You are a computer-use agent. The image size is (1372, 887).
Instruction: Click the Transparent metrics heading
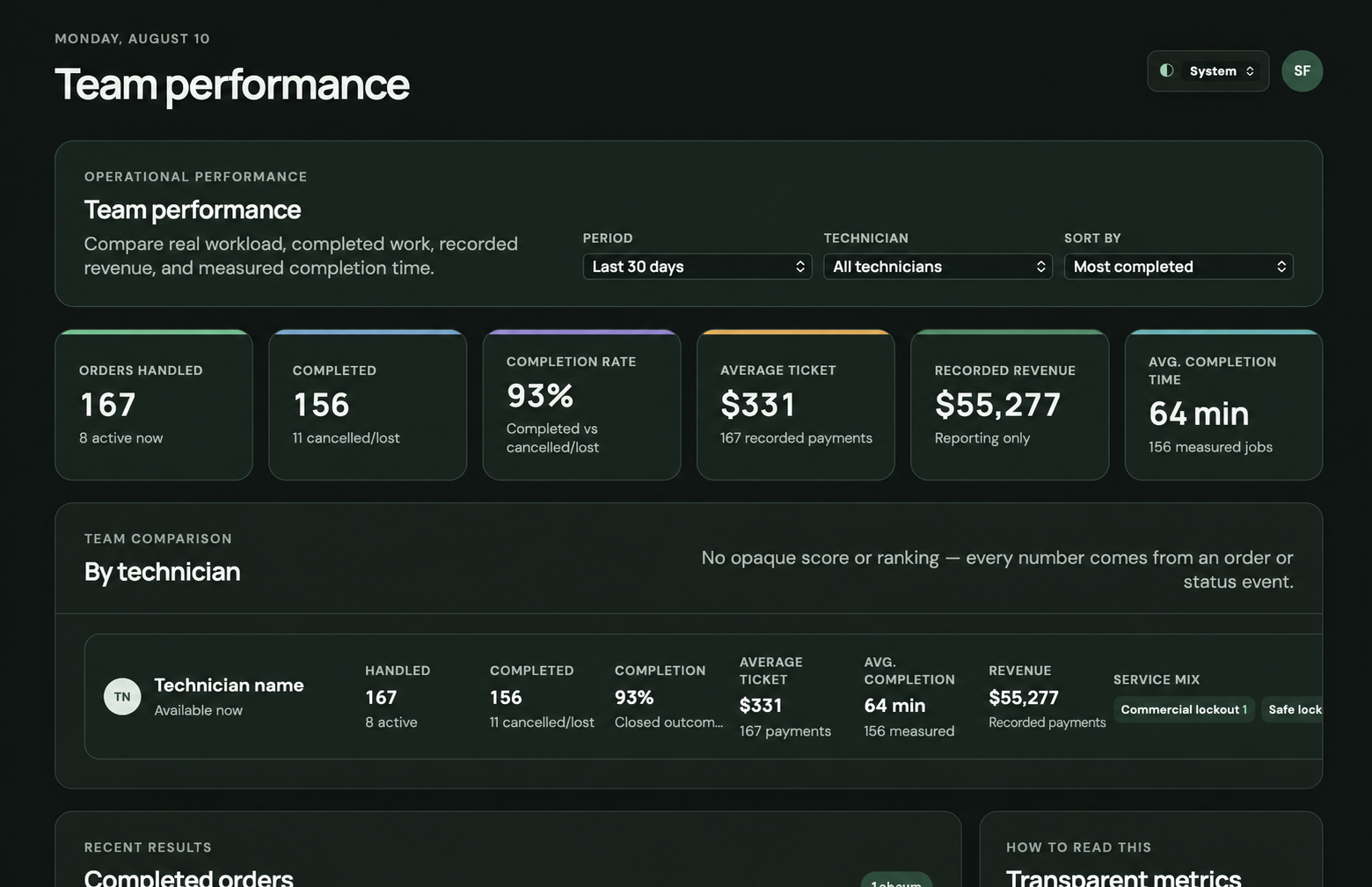click(x=1123, y=877)
